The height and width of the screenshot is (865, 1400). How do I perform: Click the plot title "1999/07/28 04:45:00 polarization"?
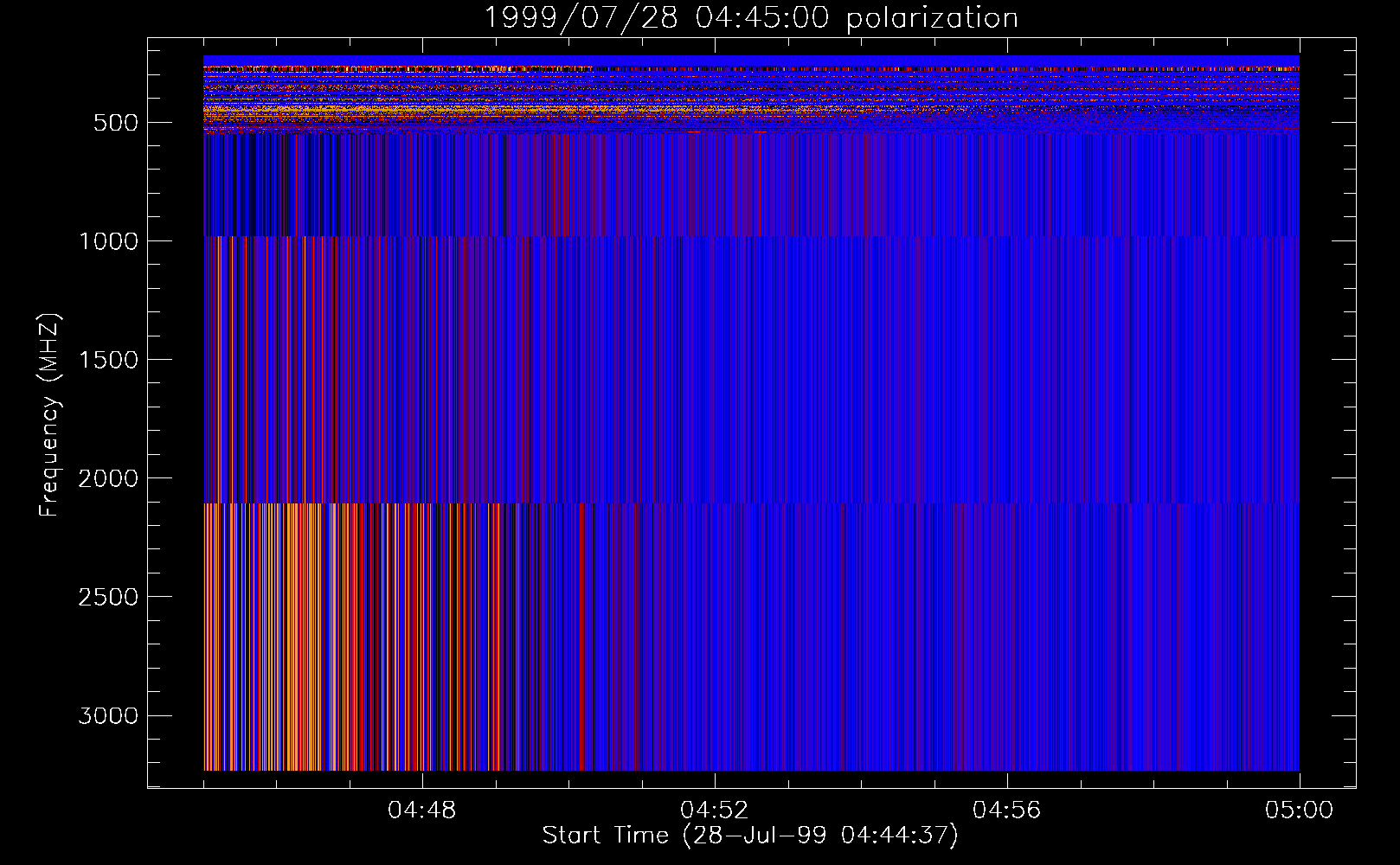(x=750, y=17)
